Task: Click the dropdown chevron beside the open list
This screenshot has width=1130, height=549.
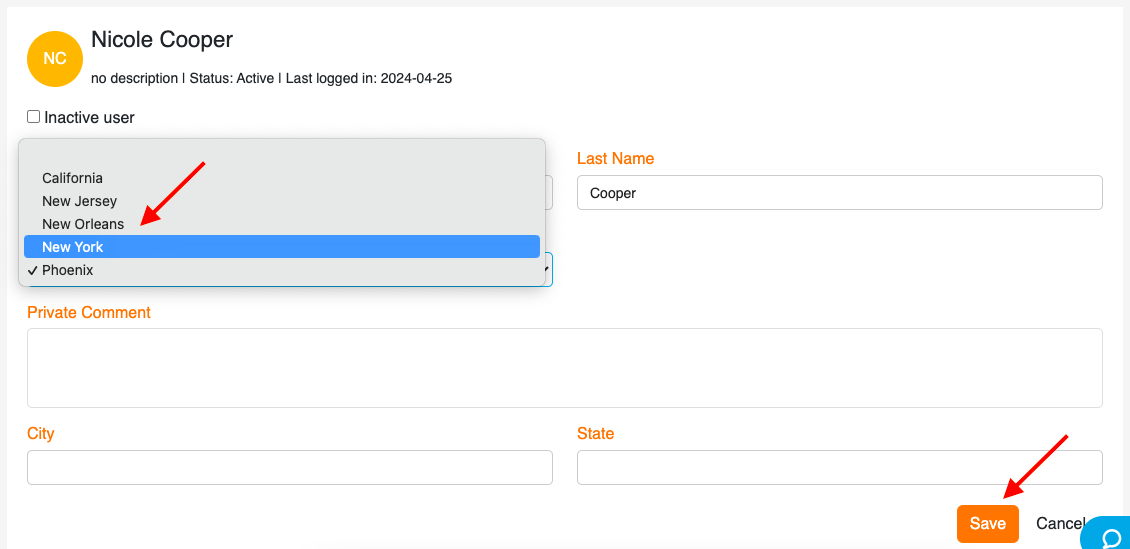Action: 548,270
